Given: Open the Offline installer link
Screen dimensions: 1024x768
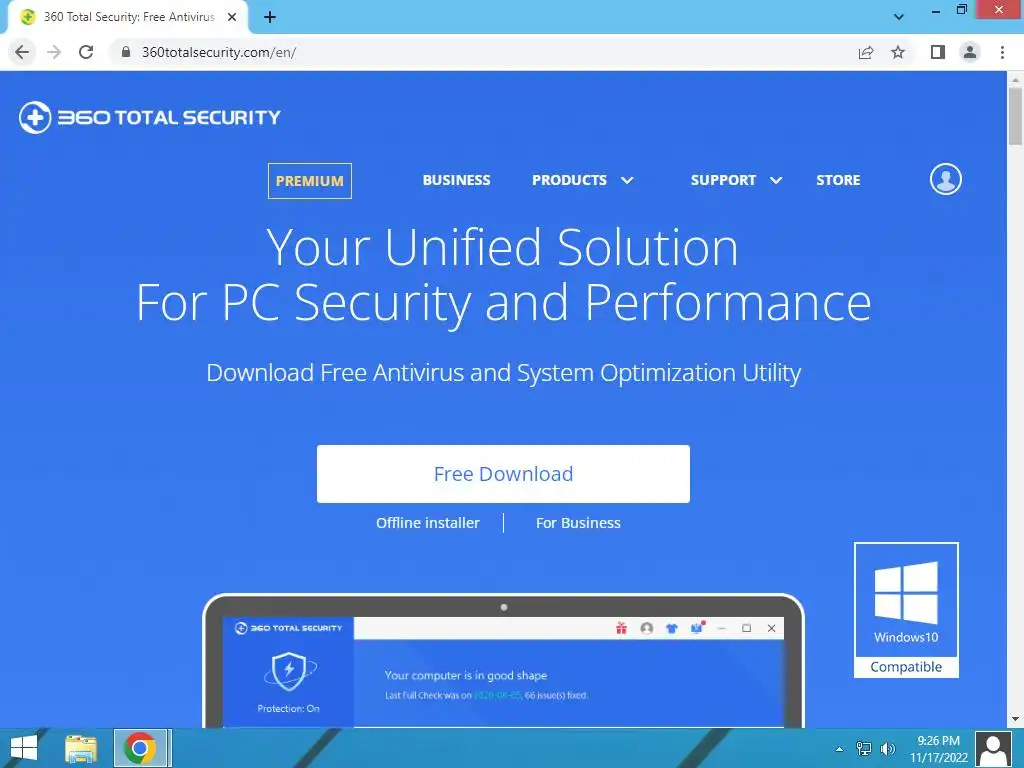Looking at the screenshot, I should [x=428, y=522].
